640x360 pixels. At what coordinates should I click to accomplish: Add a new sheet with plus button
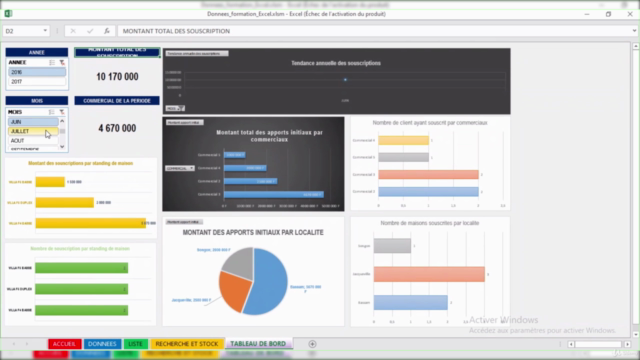point(312,344)
